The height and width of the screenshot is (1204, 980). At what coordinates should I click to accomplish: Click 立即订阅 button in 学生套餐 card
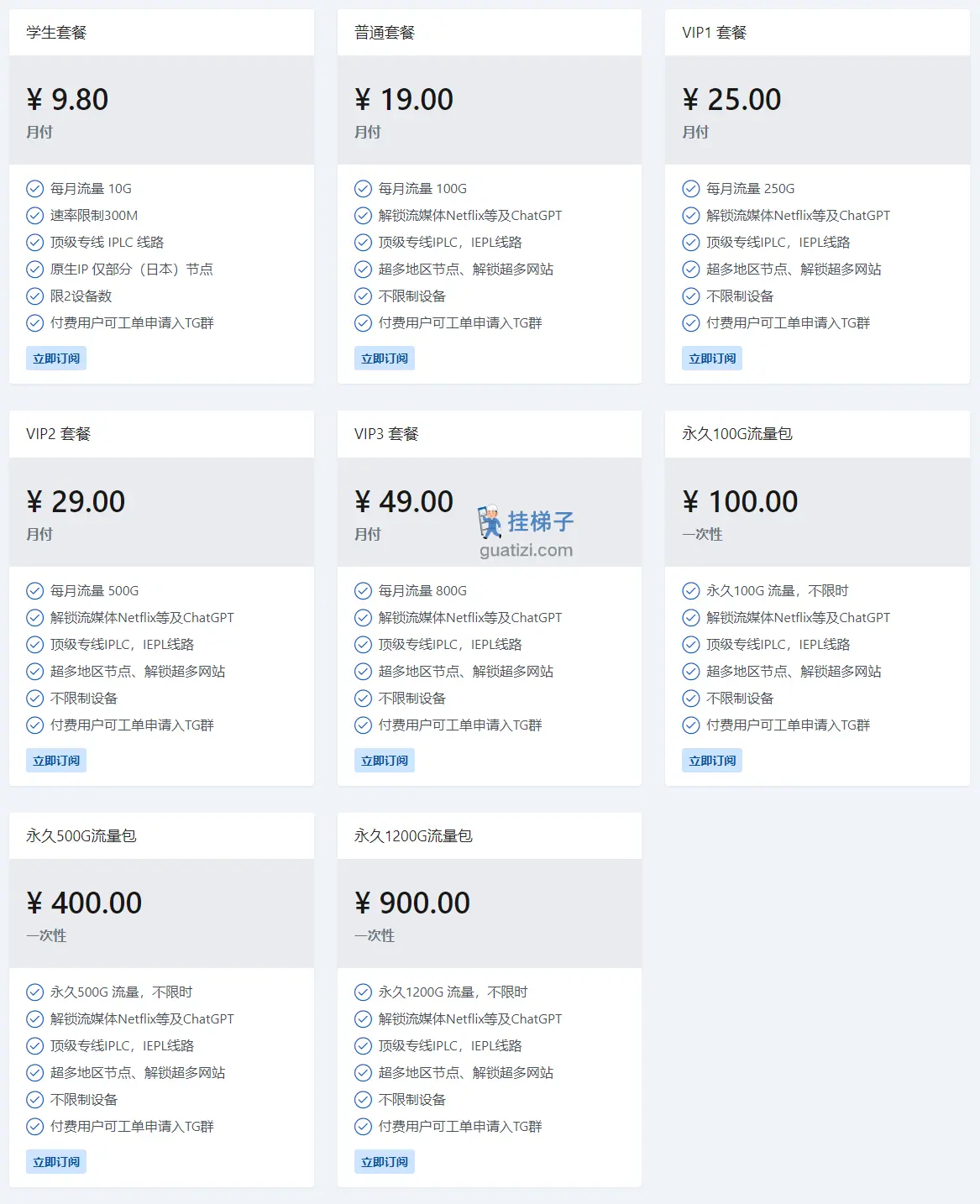point(56,359)
